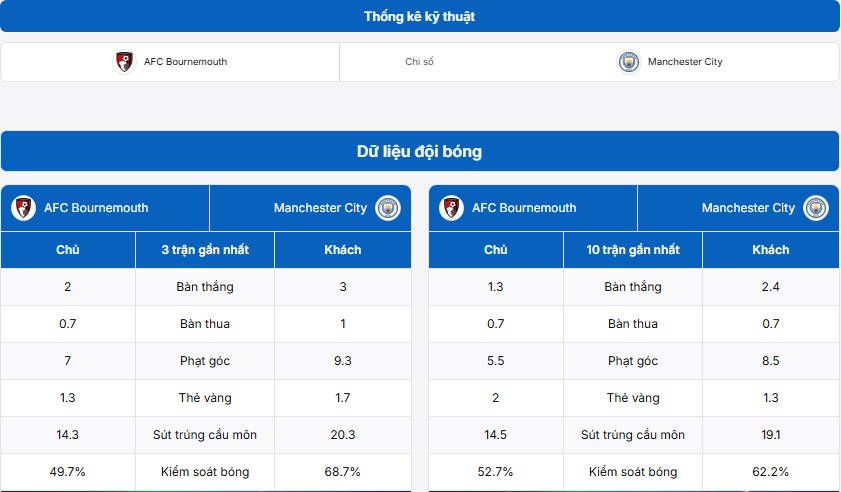Click the 9.3 Phạt góc value for Khách
Screen dimensions: 841x492
[x=343, y=361]
